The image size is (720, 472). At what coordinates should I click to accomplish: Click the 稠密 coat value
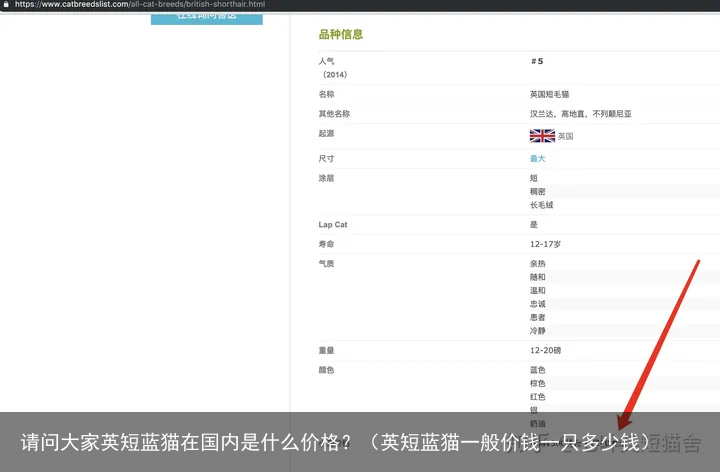537,191
